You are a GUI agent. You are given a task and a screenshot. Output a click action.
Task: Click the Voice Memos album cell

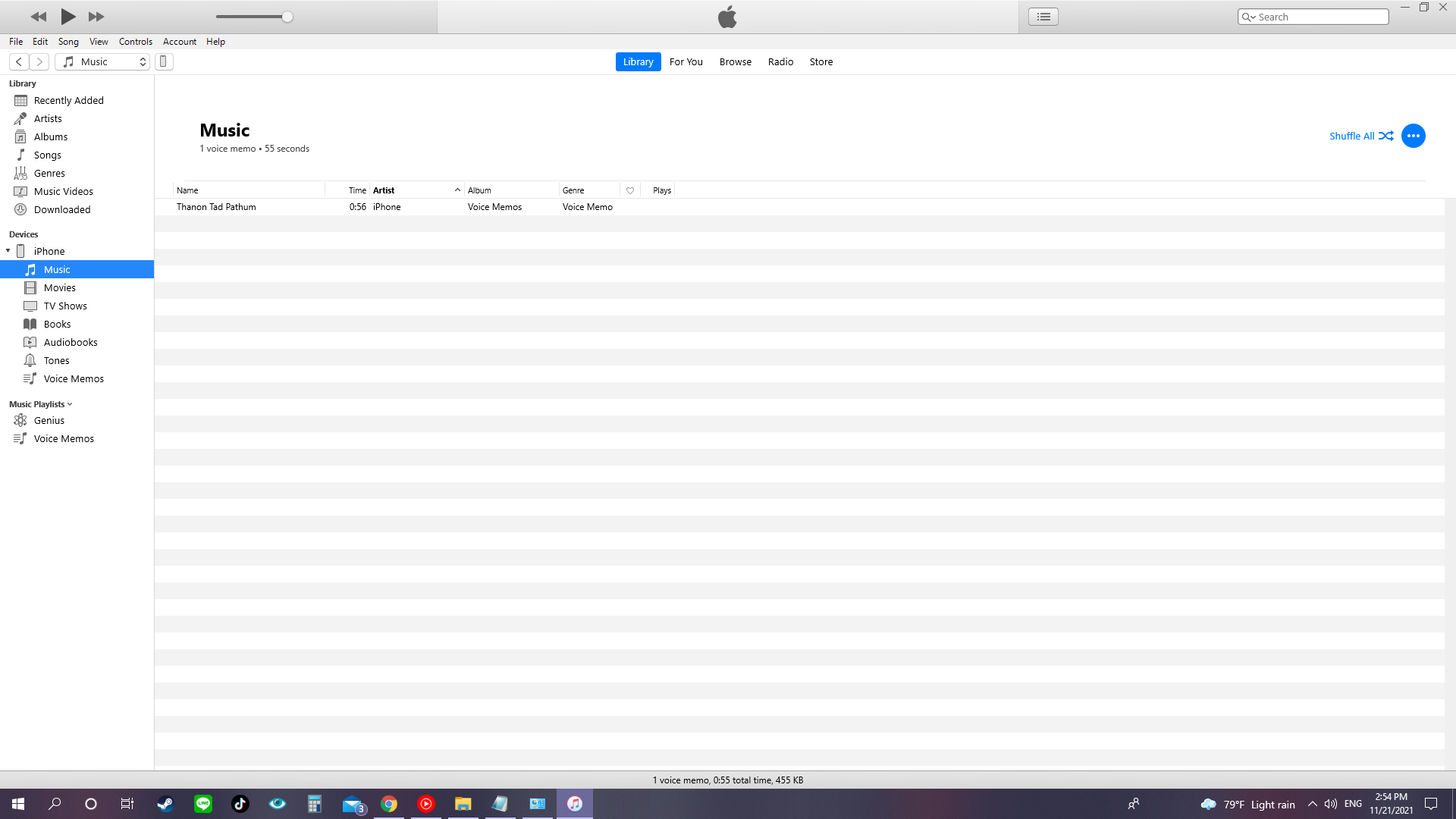click(x=494, y=207)
